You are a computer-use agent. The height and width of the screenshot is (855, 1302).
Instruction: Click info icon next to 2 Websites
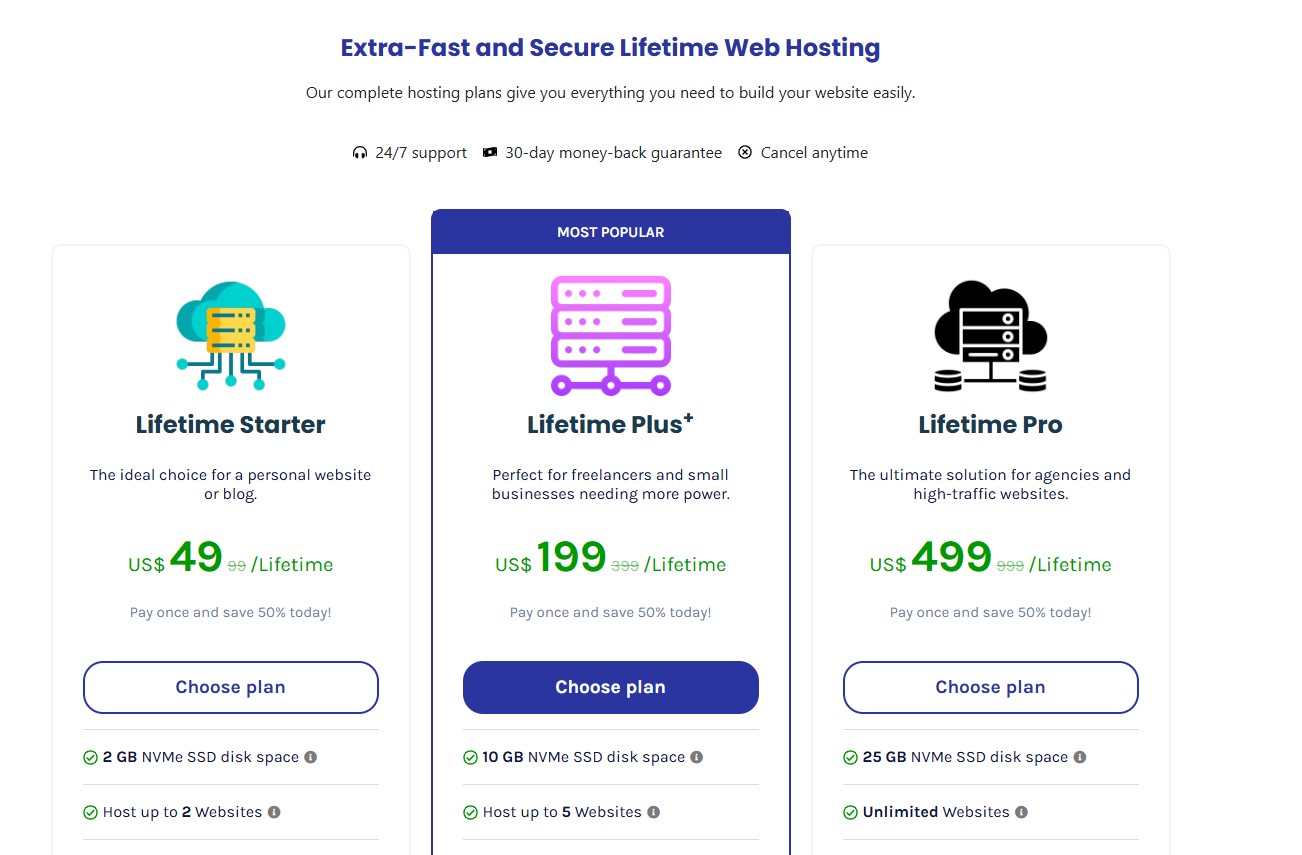pyautogui.click(x=274, y=812)
